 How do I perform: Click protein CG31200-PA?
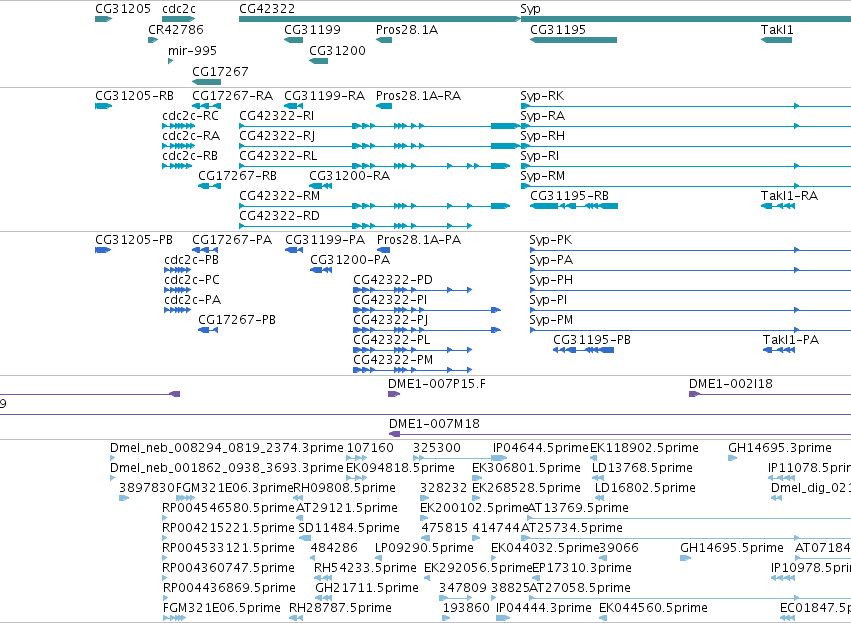(x=321, y=270)
